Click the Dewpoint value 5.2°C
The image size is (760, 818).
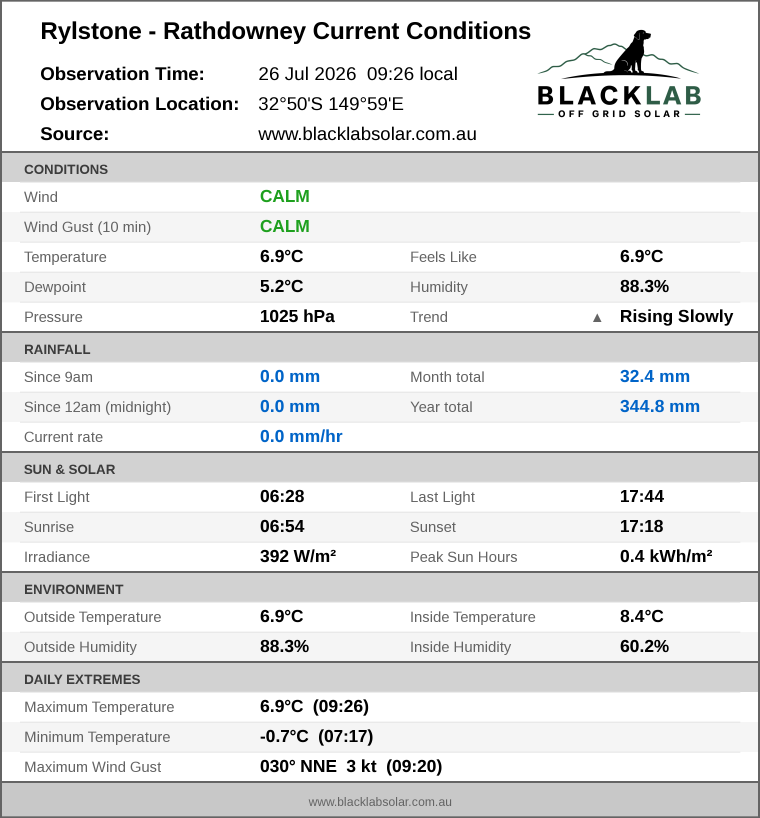pos(282,286)
